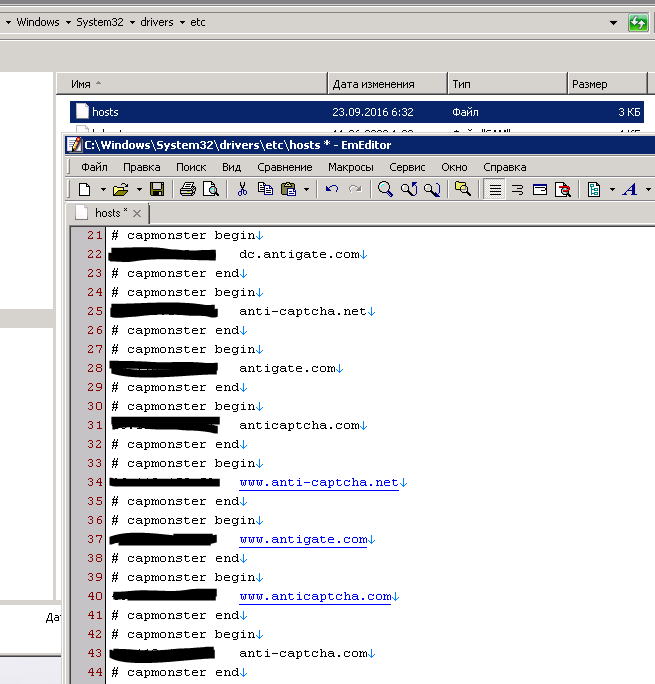
Task: Open Print Preview from the toolbar
Action: [x=211, y=190]
